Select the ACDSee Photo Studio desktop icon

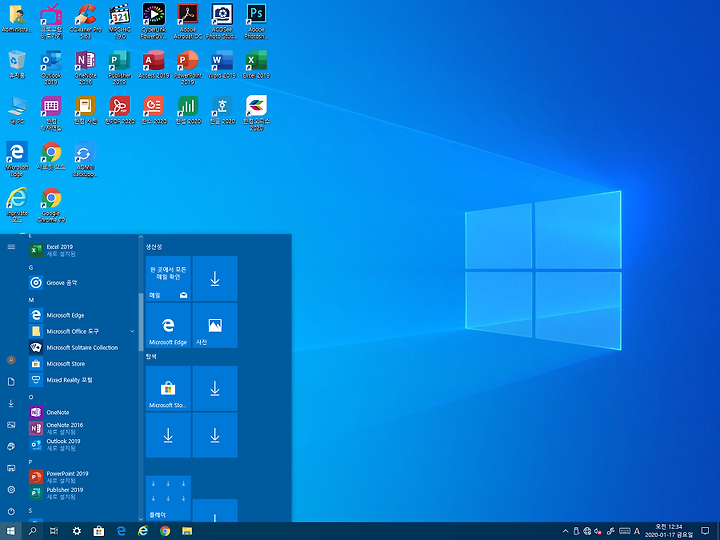[222, 22]
